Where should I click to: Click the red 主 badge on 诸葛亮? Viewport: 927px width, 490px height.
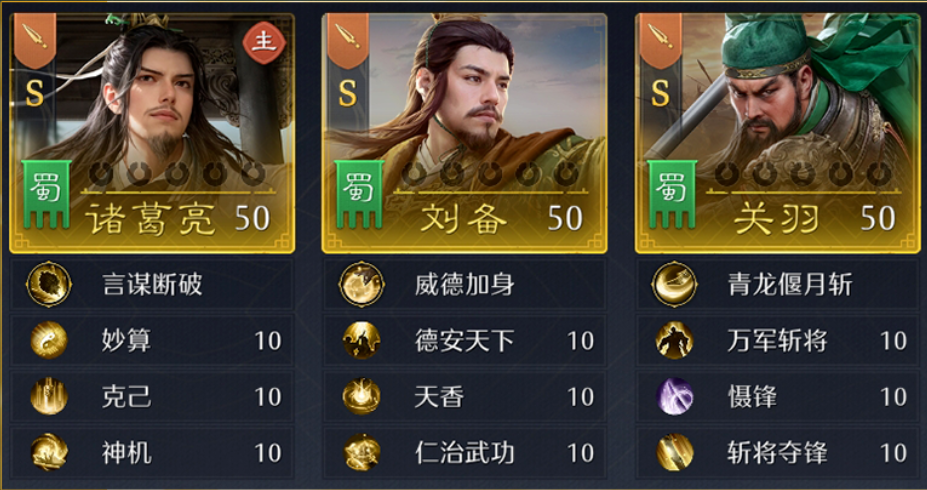pyautogui.click(x=264, y=43)
